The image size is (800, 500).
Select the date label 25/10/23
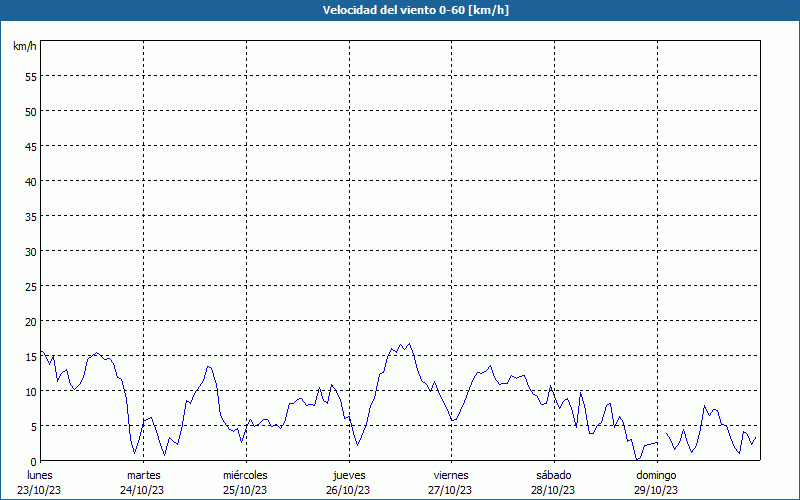[245, 490]
